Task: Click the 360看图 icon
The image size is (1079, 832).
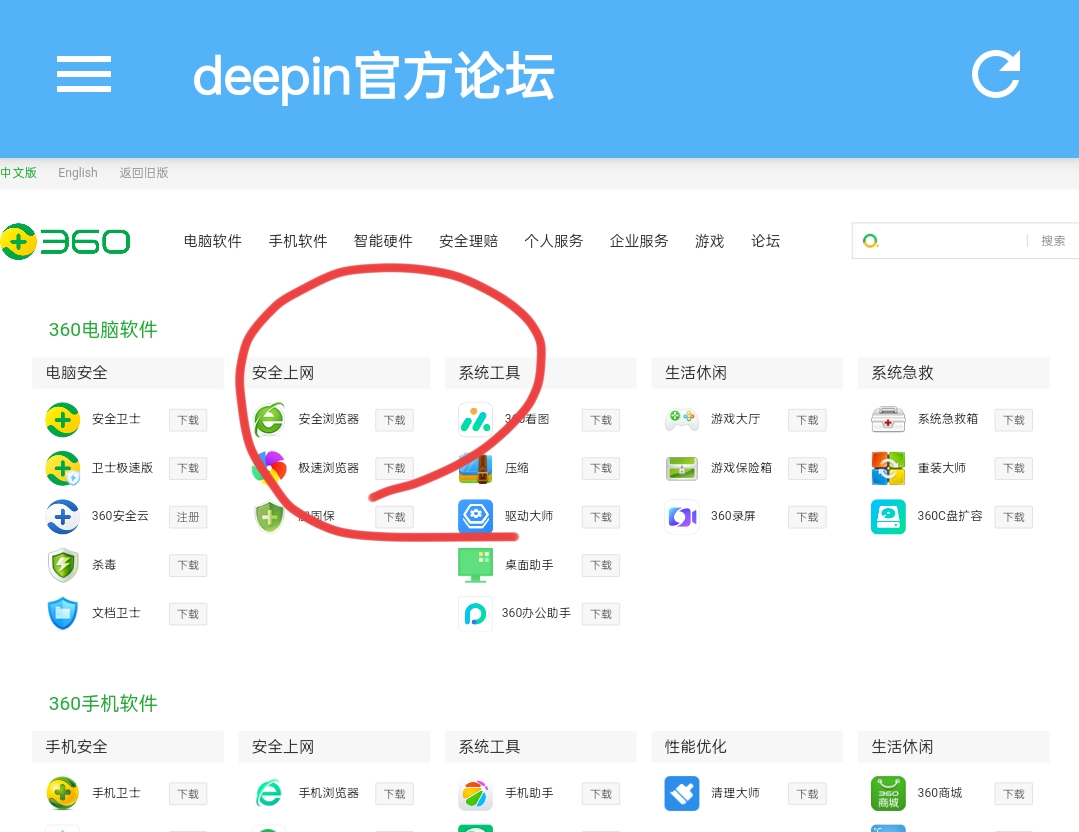Action: tap(476, 420)
